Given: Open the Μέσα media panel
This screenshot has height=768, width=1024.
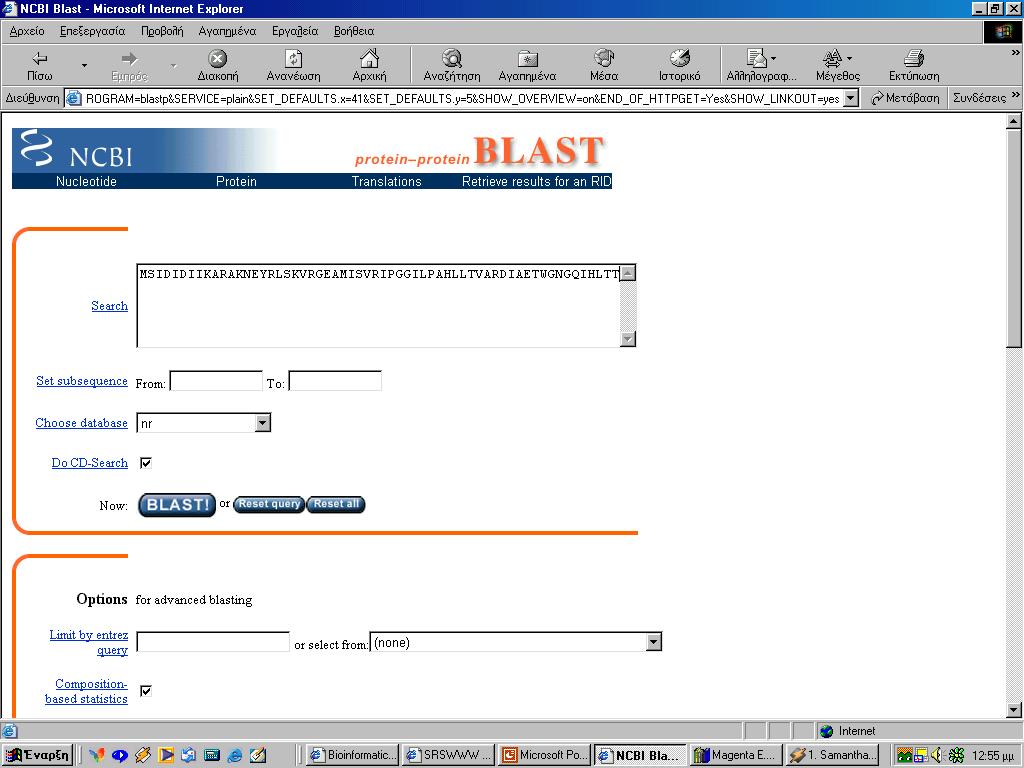Looking at the screenshot, I should pos(604,65).
